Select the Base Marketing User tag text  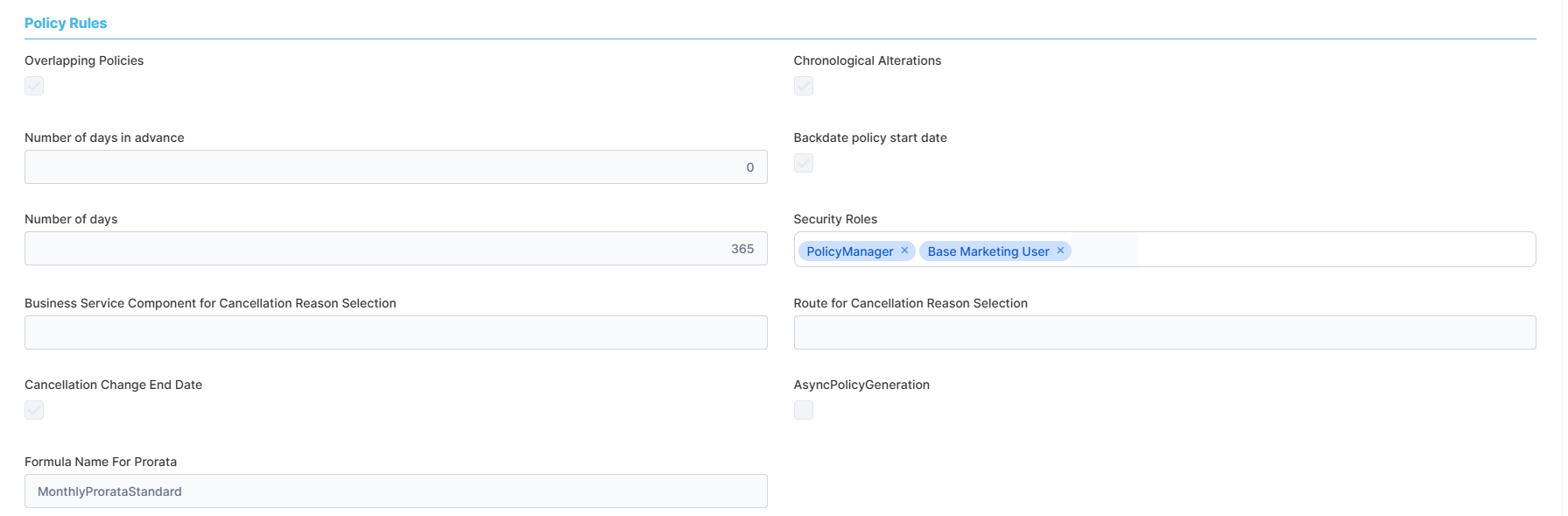pos(988,251)
